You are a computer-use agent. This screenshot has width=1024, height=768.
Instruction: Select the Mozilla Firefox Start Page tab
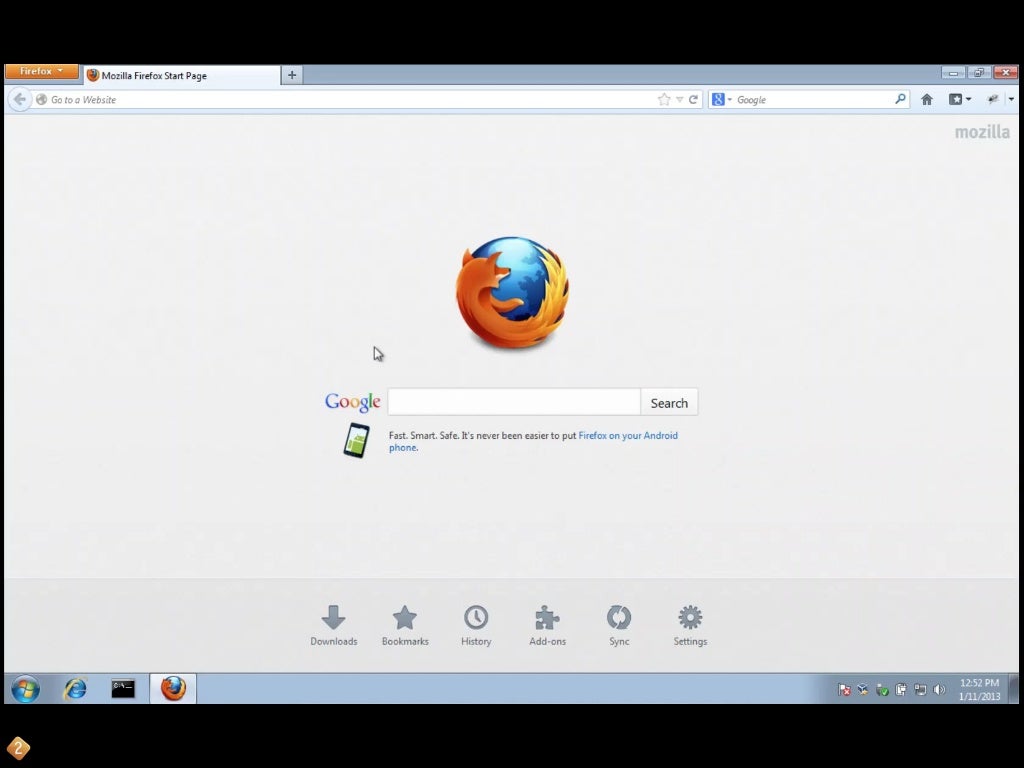point(182,75)
